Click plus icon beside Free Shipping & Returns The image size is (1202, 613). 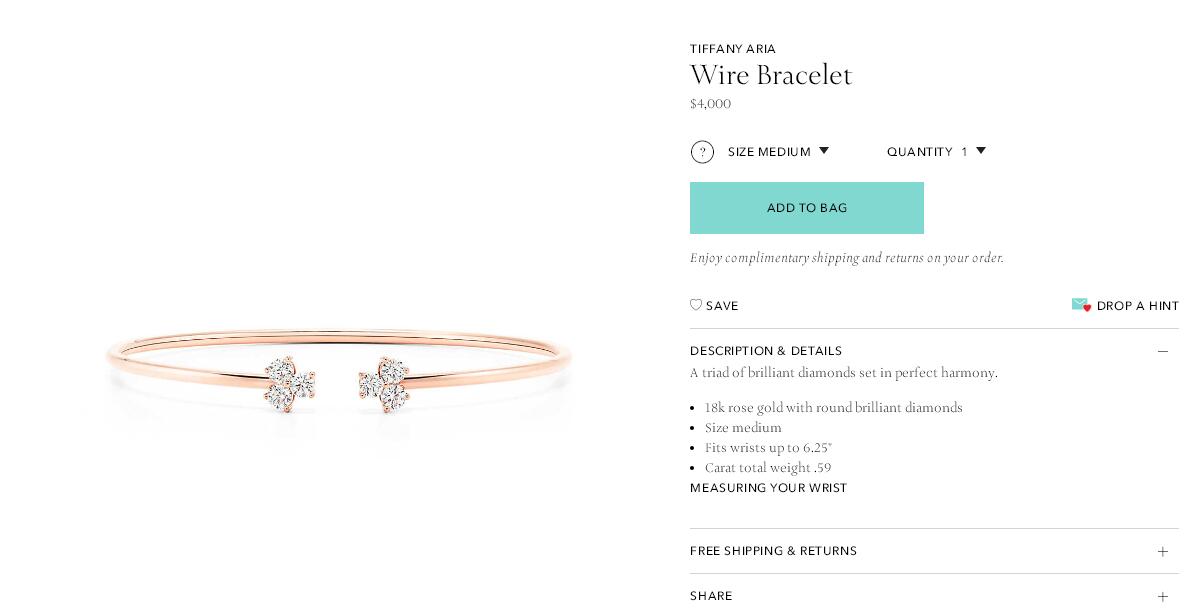1162,551
